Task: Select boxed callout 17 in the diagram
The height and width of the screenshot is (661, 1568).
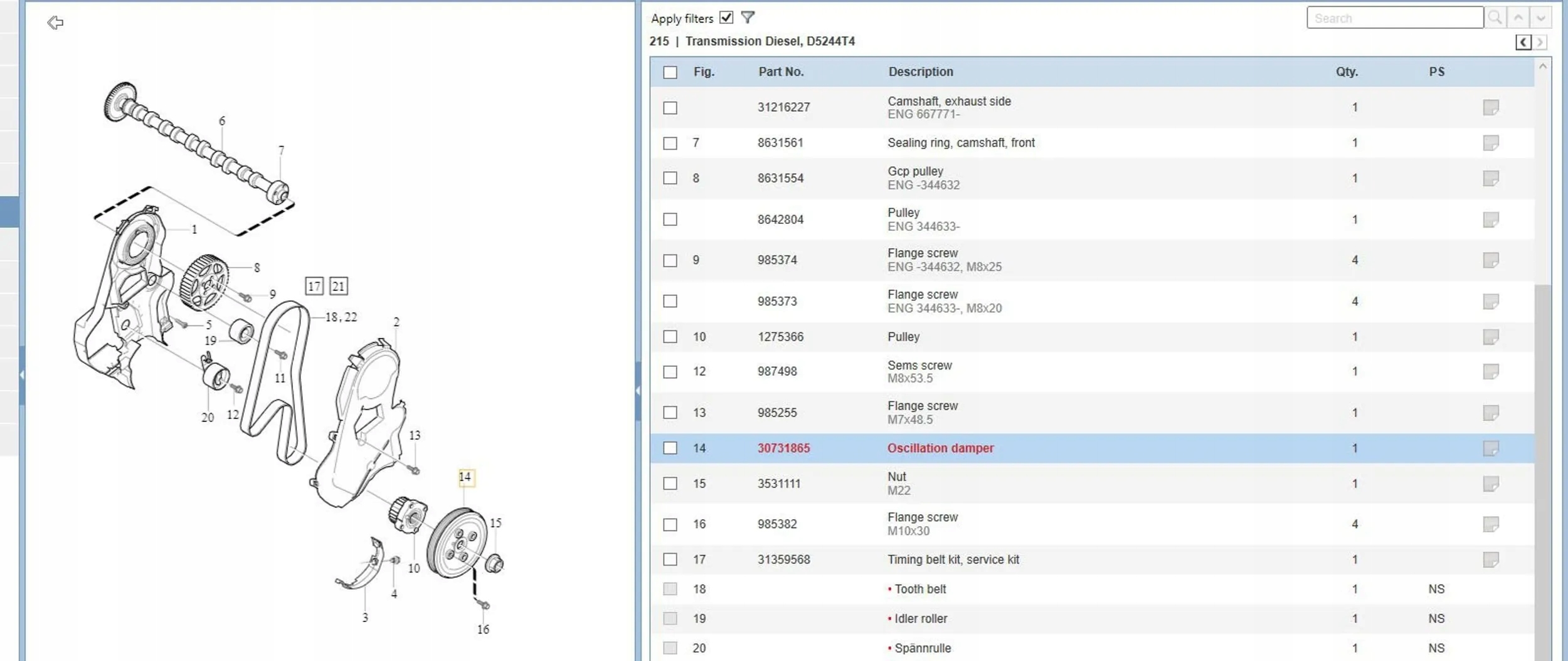Action: (314, 287)
